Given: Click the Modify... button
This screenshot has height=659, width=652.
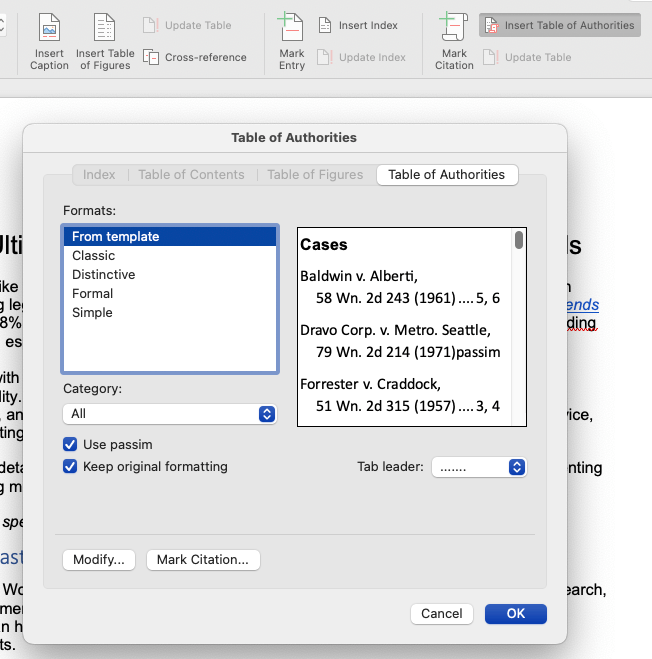Looking at the screenshot, I should tap(99, 560).
